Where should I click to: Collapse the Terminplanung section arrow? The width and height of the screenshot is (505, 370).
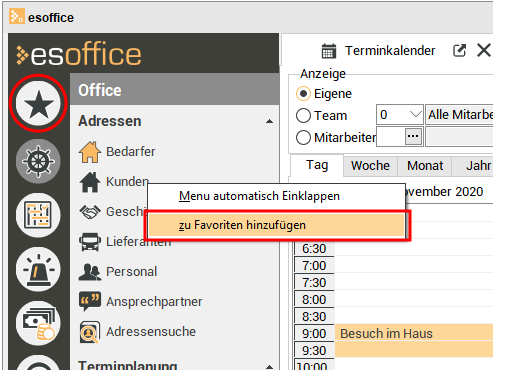pos(269,367)
